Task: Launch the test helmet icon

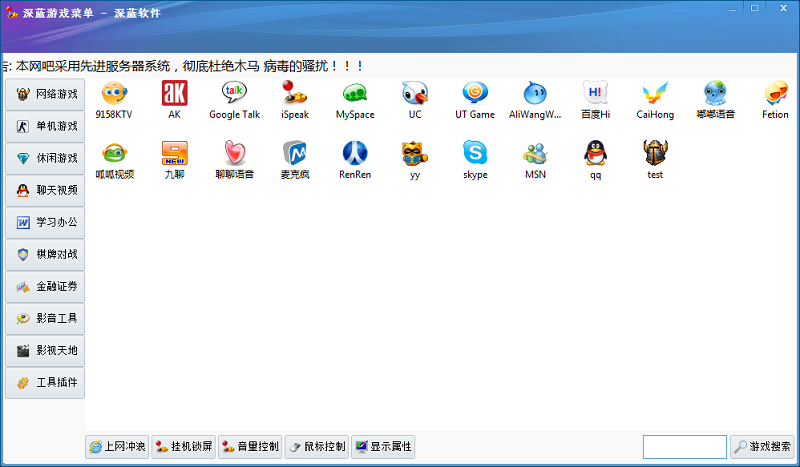Action: (x=655, y=154)
